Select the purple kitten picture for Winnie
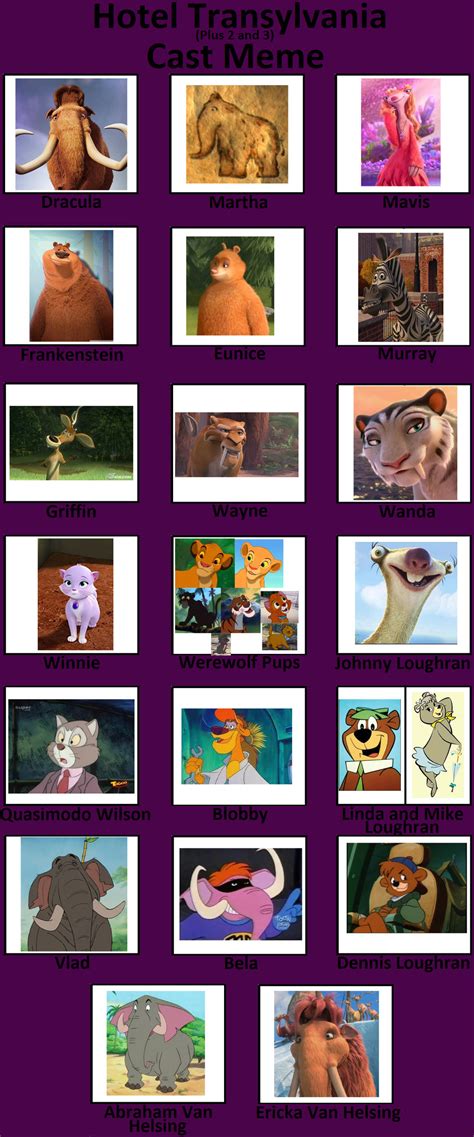 75,594
